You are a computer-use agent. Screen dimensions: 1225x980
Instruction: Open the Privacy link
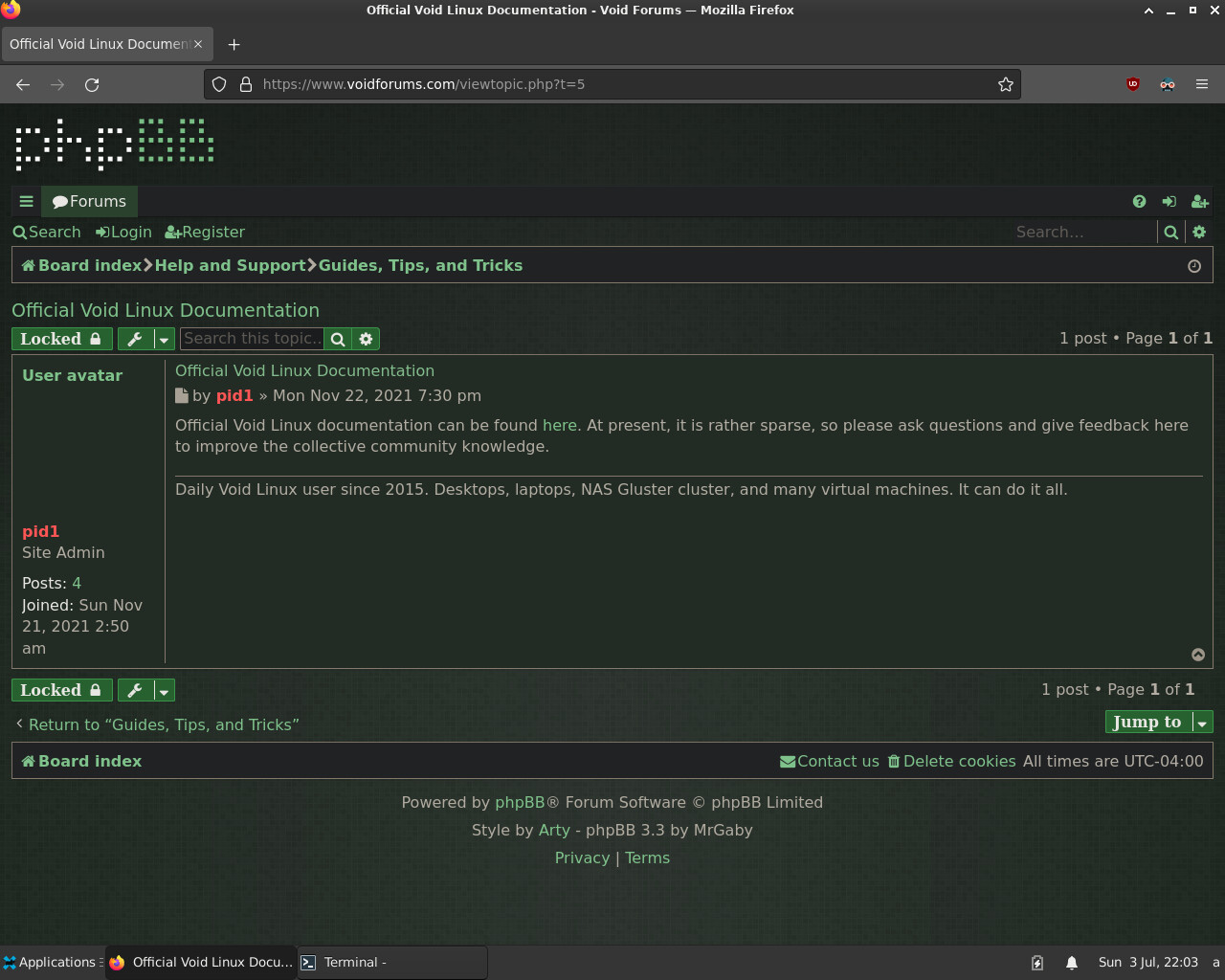(x=582, y=857)
